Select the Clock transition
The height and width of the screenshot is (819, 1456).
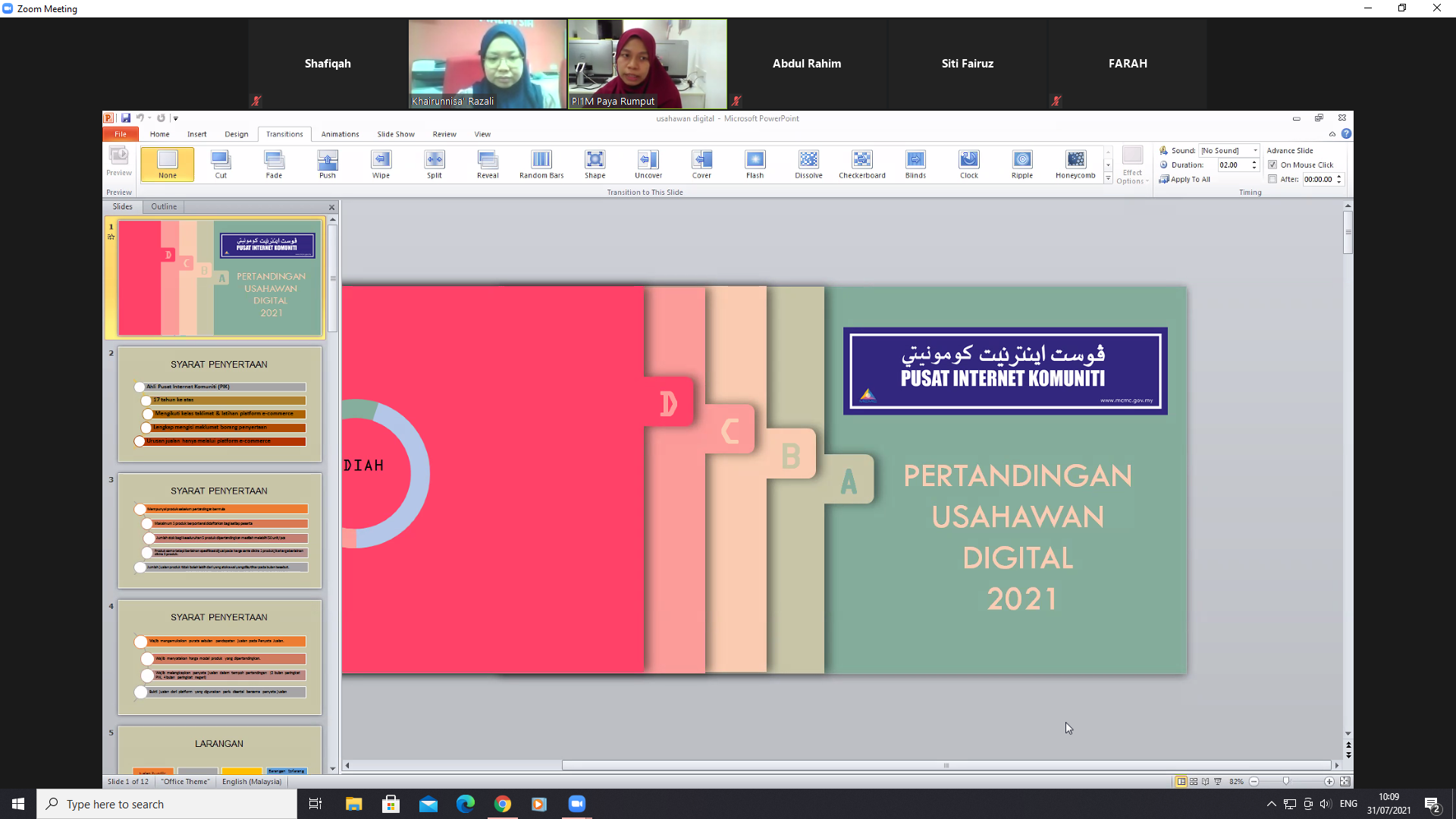coord(969,164)
